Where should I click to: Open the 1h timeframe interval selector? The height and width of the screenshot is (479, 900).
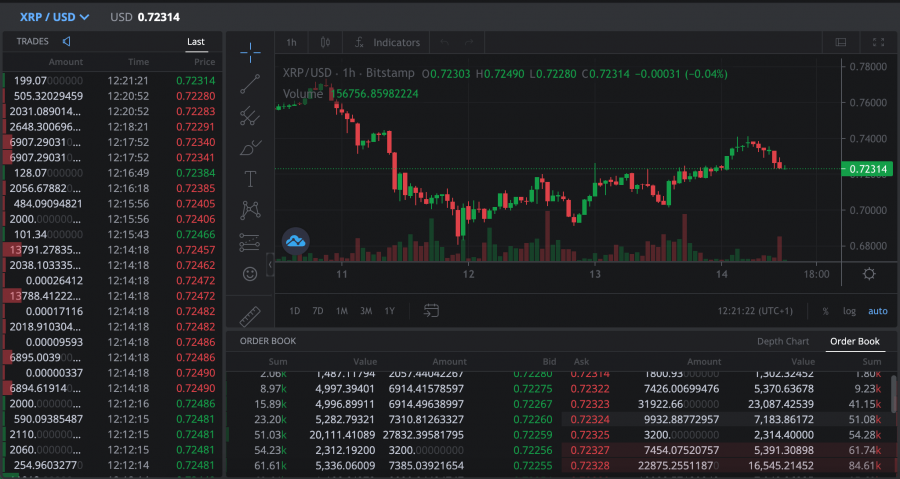click(x=291, y=43)
